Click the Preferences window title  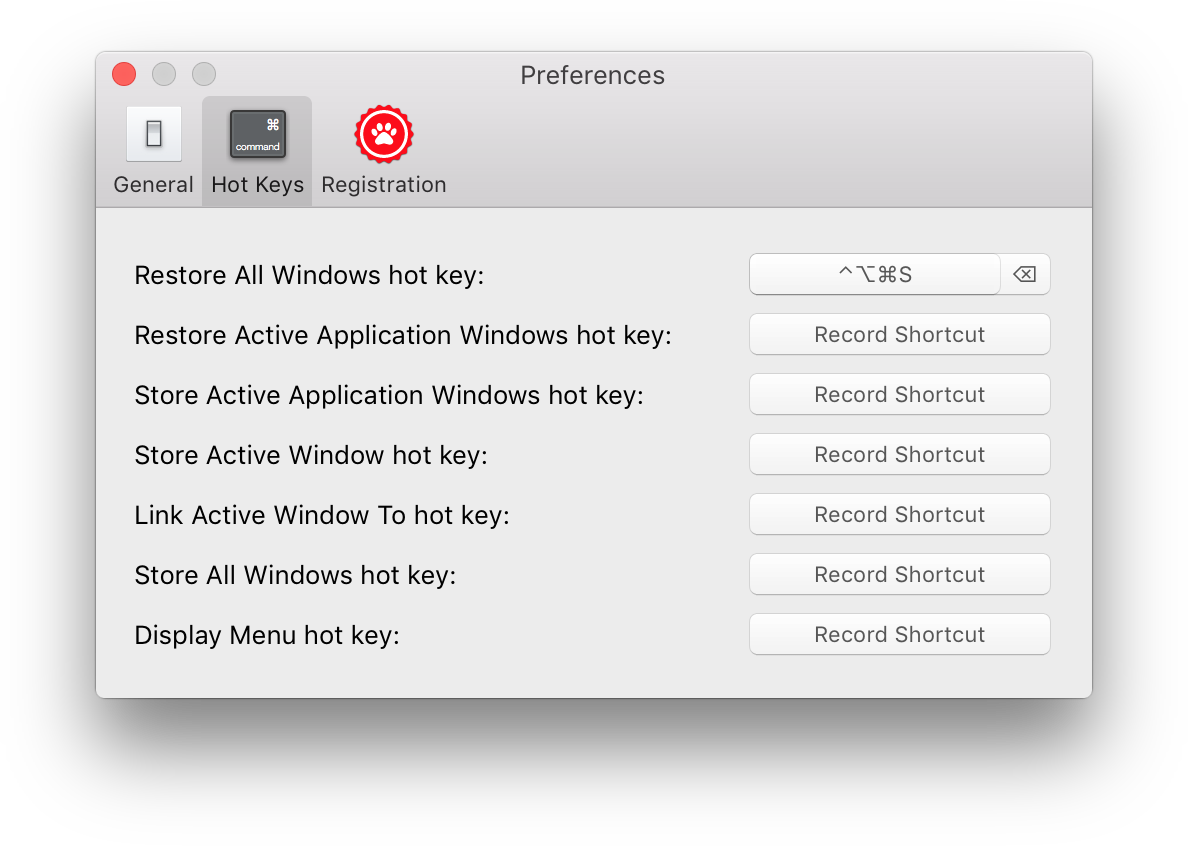592,75
